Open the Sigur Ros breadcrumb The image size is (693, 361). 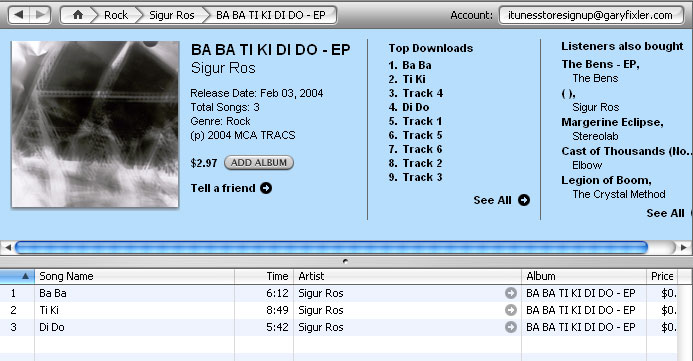point(171,15)
